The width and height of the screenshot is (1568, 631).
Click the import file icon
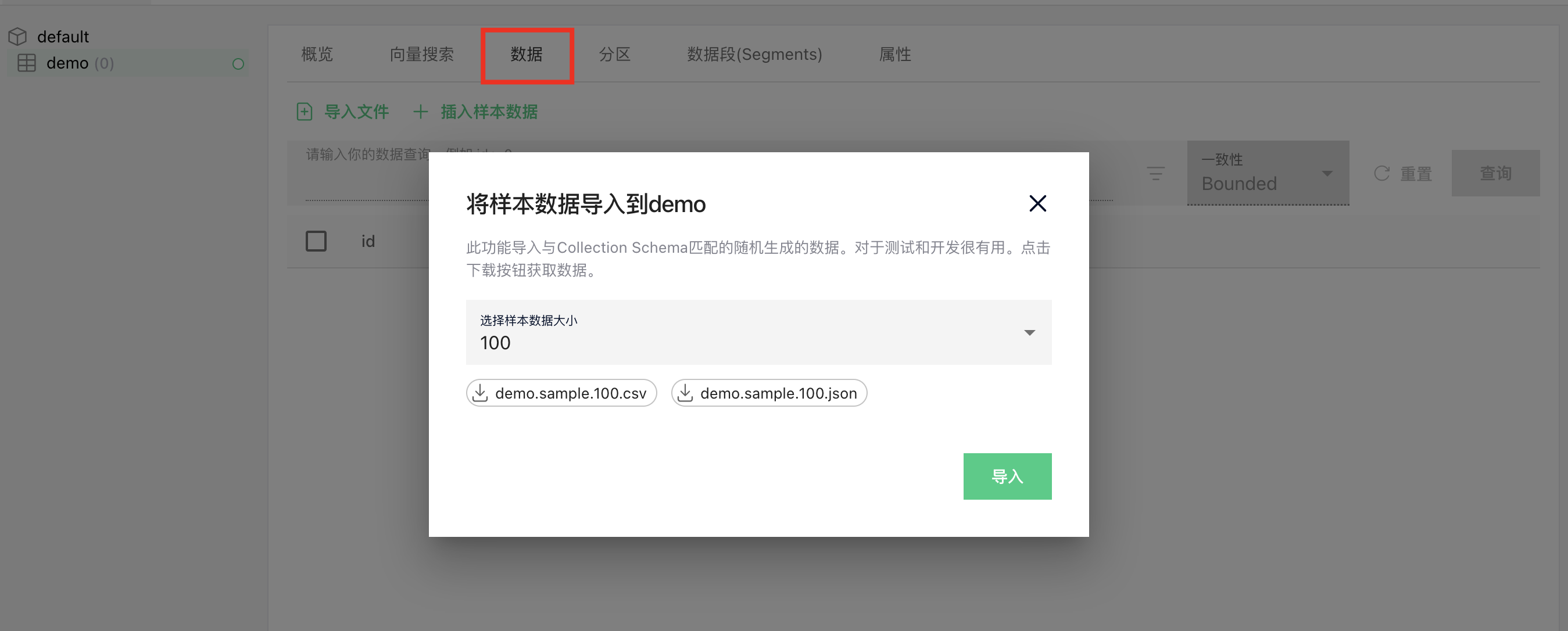pos(305,112)
